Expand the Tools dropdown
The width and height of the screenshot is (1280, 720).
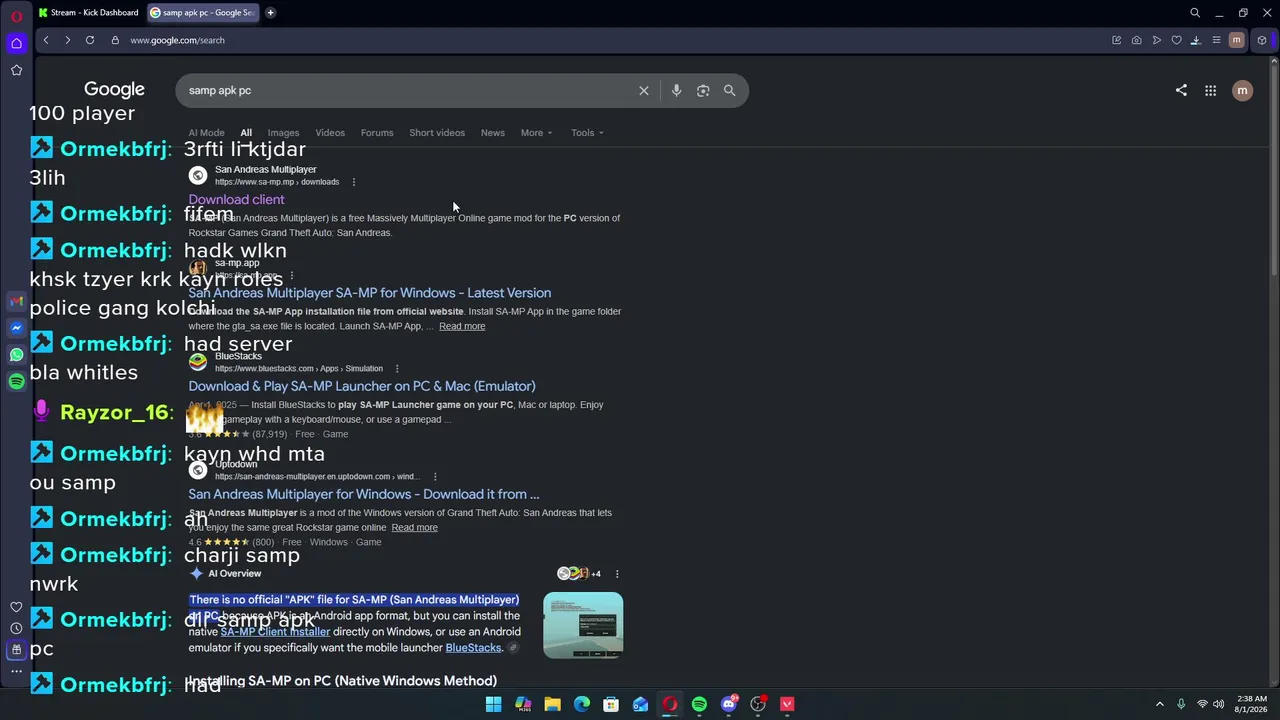[587, 133]
